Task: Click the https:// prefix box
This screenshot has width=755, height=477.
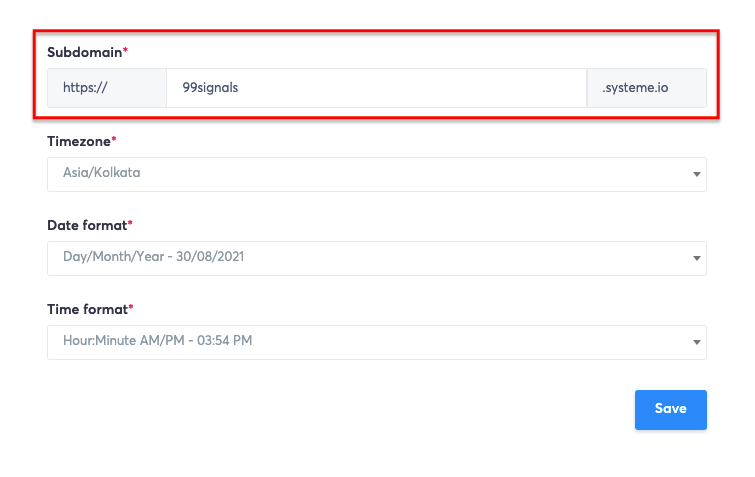Action: click(x=106, y=88)
